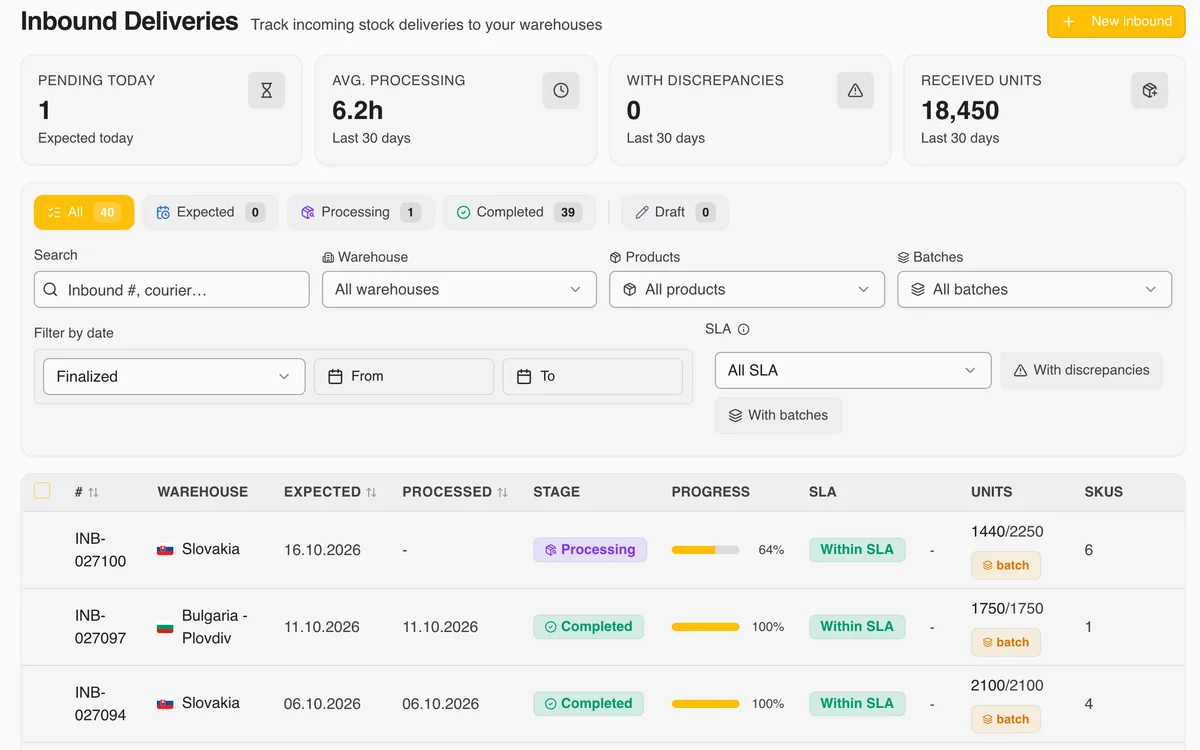Switch to the Draft tab
The image size is (1200, 750).
(x=675, y=212)
